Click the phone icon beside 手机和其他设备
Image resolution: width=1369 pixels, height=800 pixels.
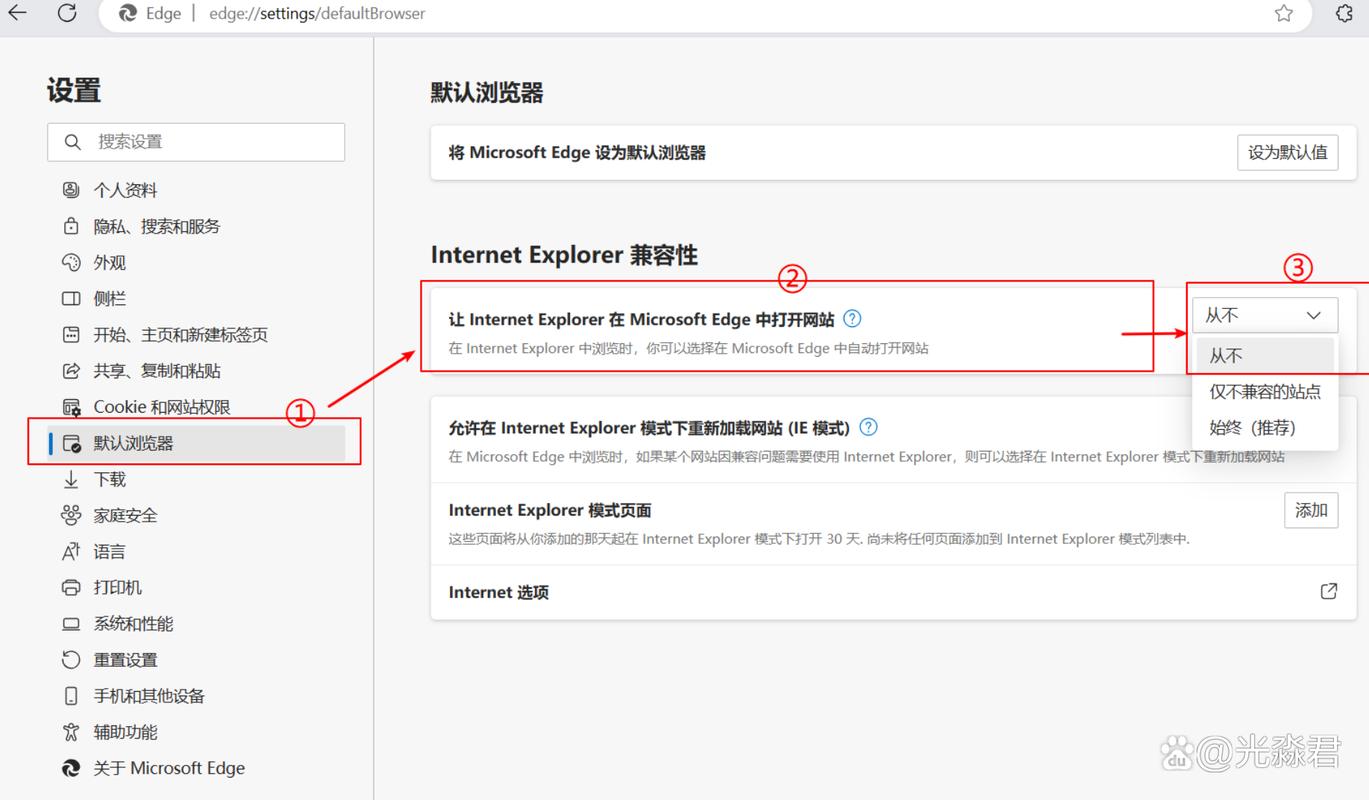coord(71,696)
